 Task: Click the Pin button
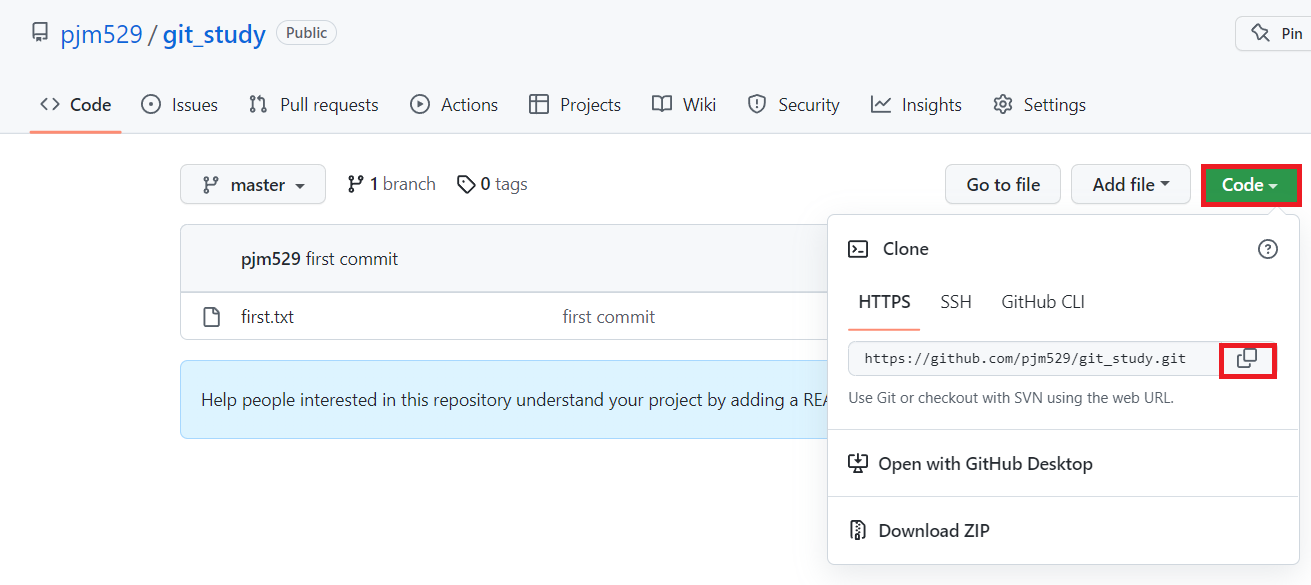(1274, 34)
